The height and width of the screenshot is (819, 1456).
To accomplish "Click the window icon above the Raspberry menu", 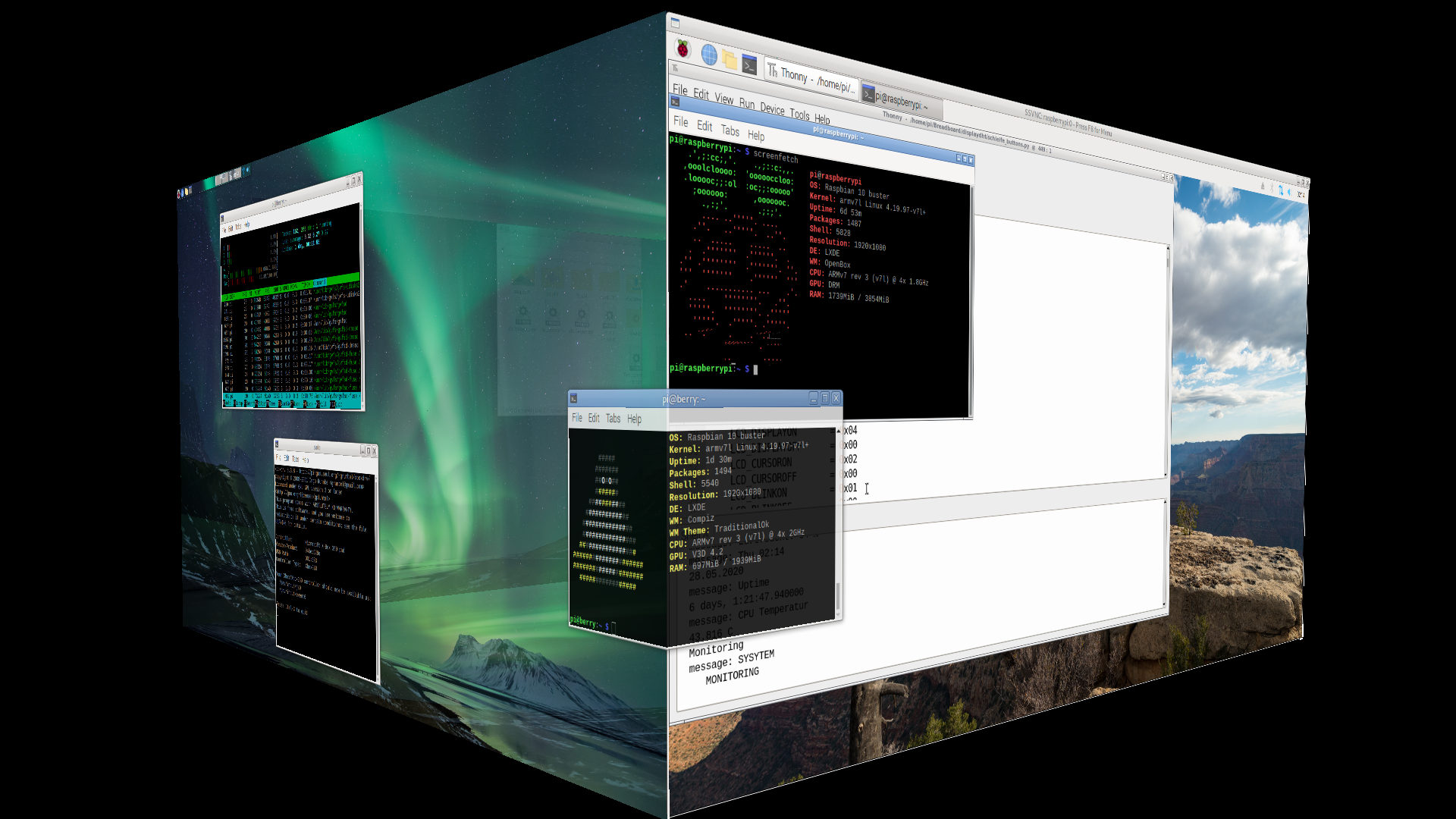I will (675, 23).
